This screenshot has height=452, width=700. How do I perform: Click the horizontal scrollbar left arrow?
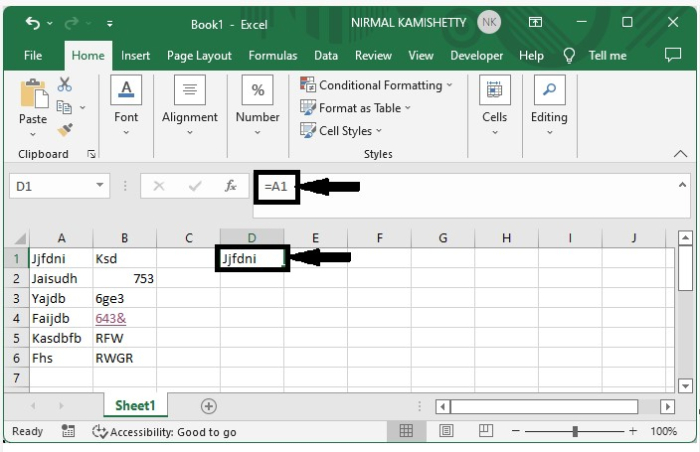click(442, 406)
